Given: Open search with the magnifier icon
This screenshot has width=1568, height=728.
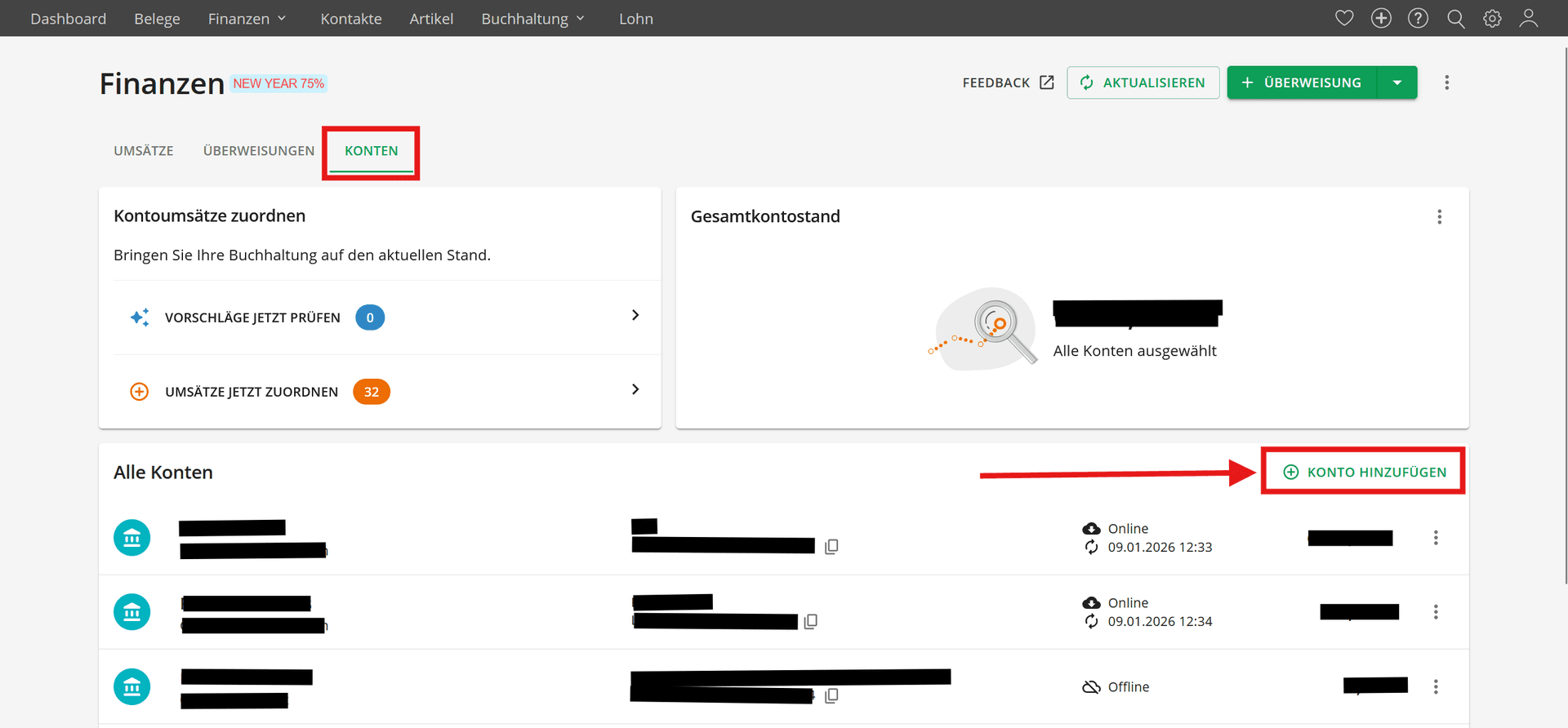Looking at the screenshot, I should pyautogui.click(x=1455, y=18).
